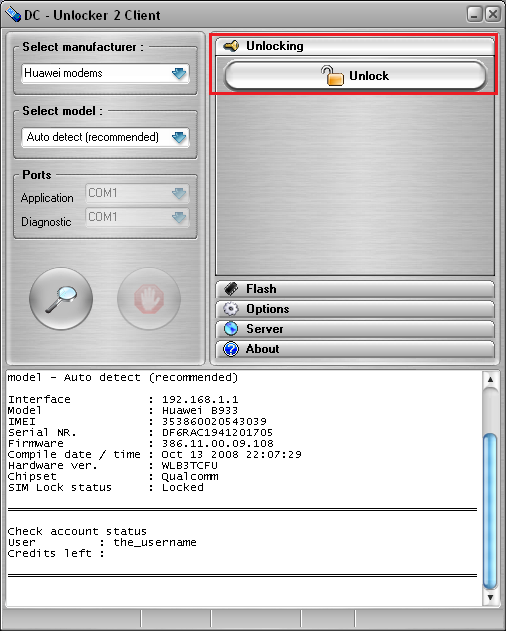Click the gear icon beside Options
Screen dimensions: 506x631
[x=231, y=309]
